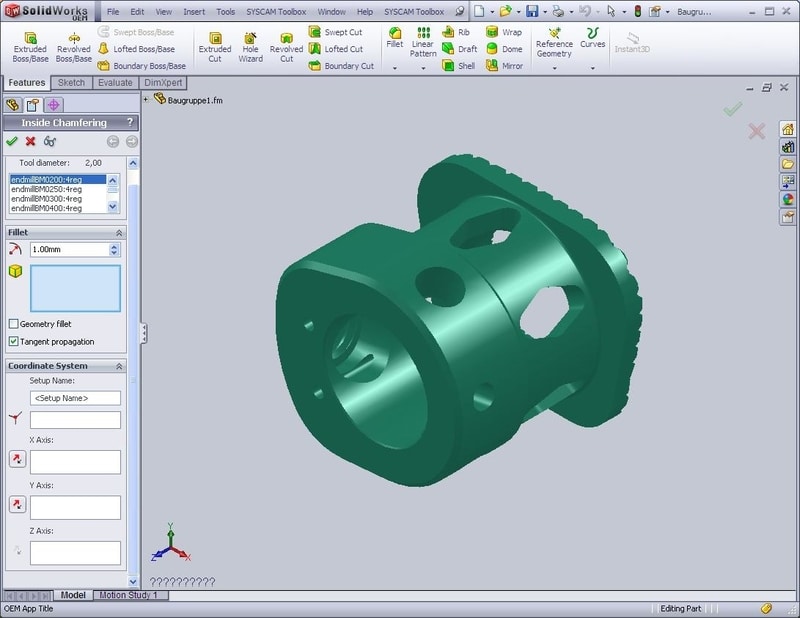Click detailed preview glasses icon
This screenshot has width=800, height=618.
(x=49, y=141)
